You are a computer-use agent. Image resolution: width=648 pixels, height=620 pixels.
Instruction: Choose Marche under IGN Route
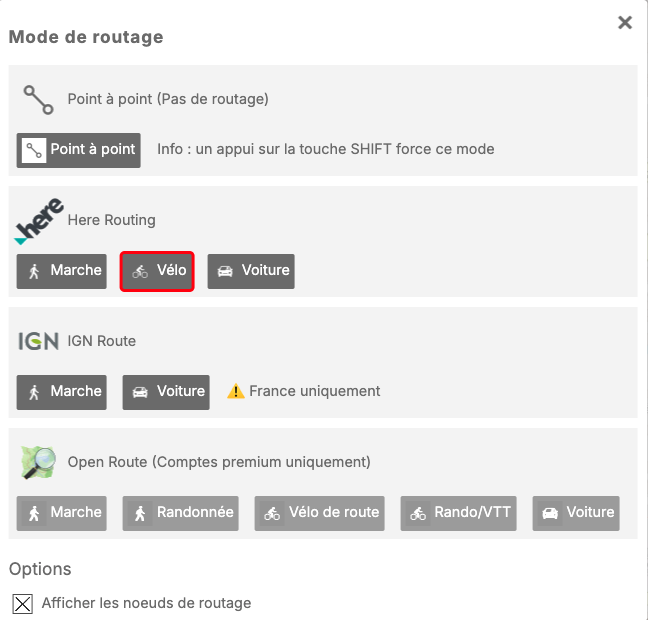click(x=61, y=392)
